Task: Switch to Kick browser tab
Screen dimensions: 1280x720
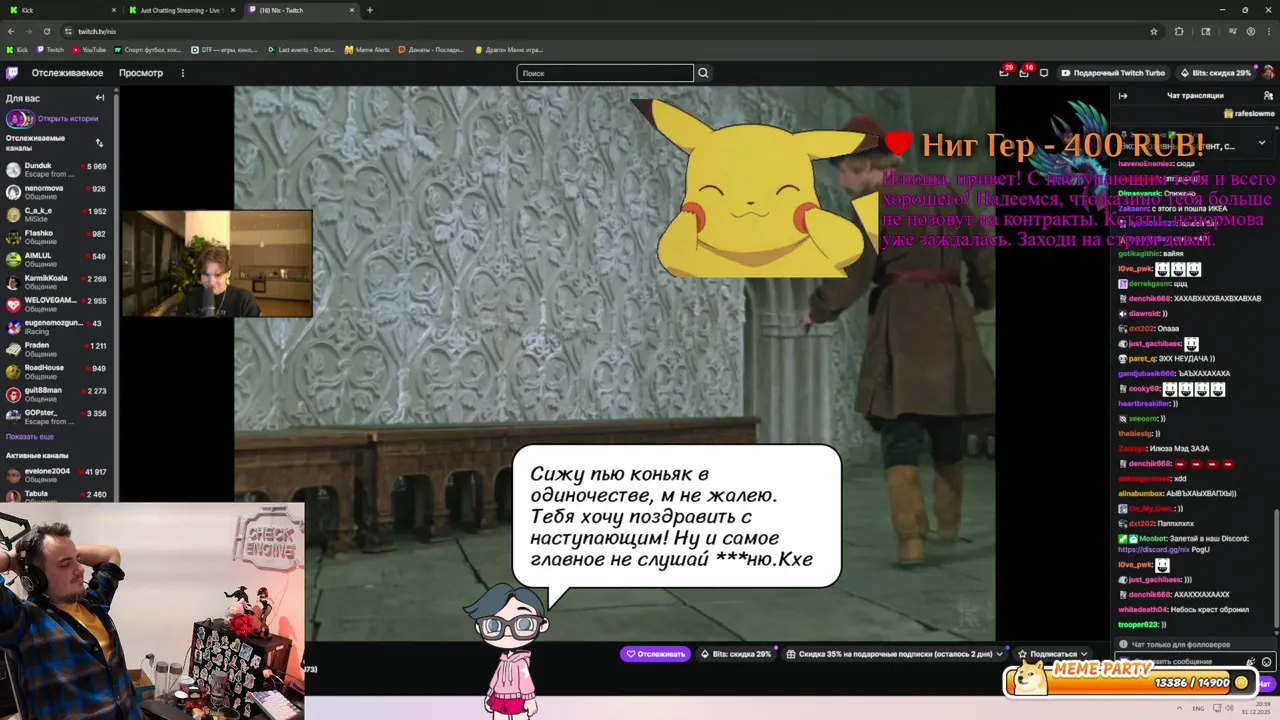Action: point(62,10)
